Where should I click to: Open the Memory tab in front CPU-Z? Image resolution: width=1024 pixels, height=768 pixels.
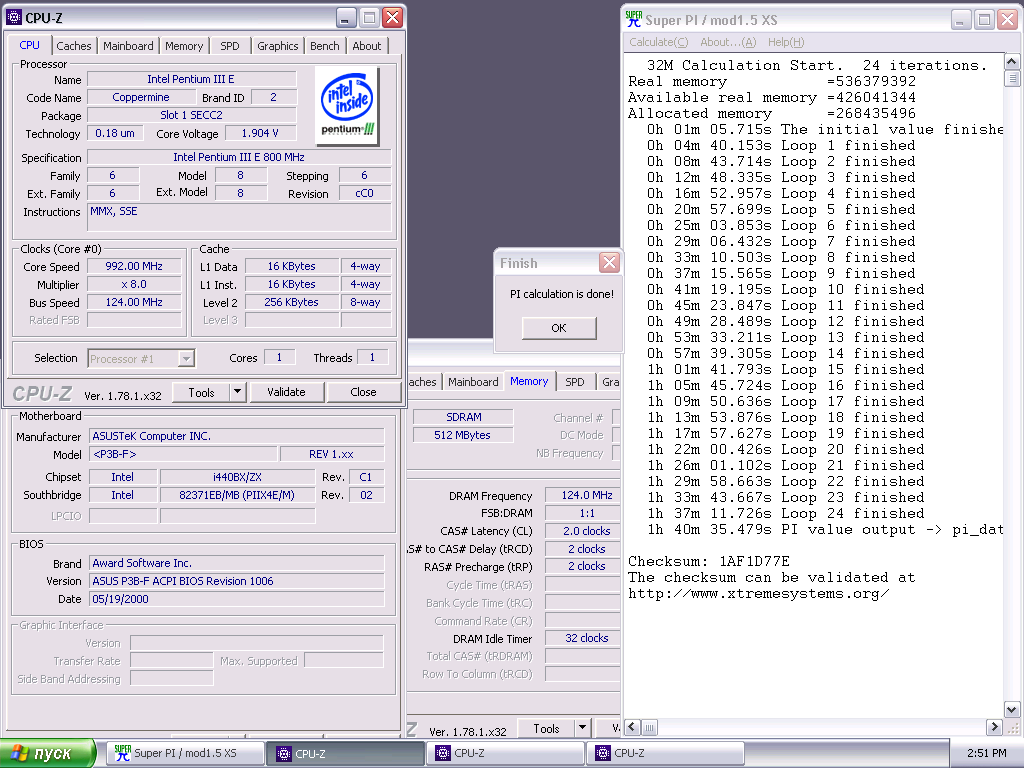pos(184,46)
